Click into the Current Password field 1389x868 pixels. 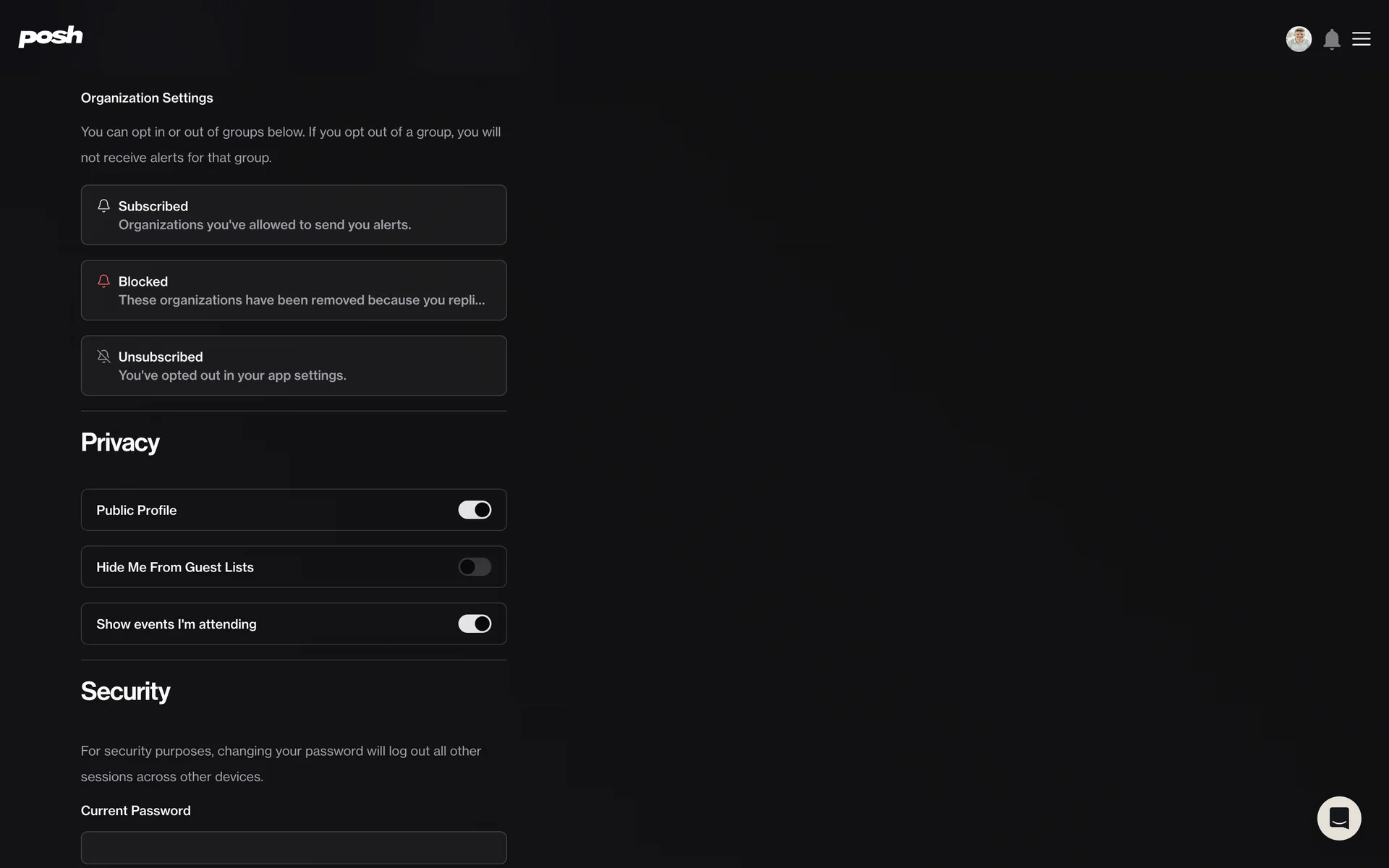(x=294, y=847)
